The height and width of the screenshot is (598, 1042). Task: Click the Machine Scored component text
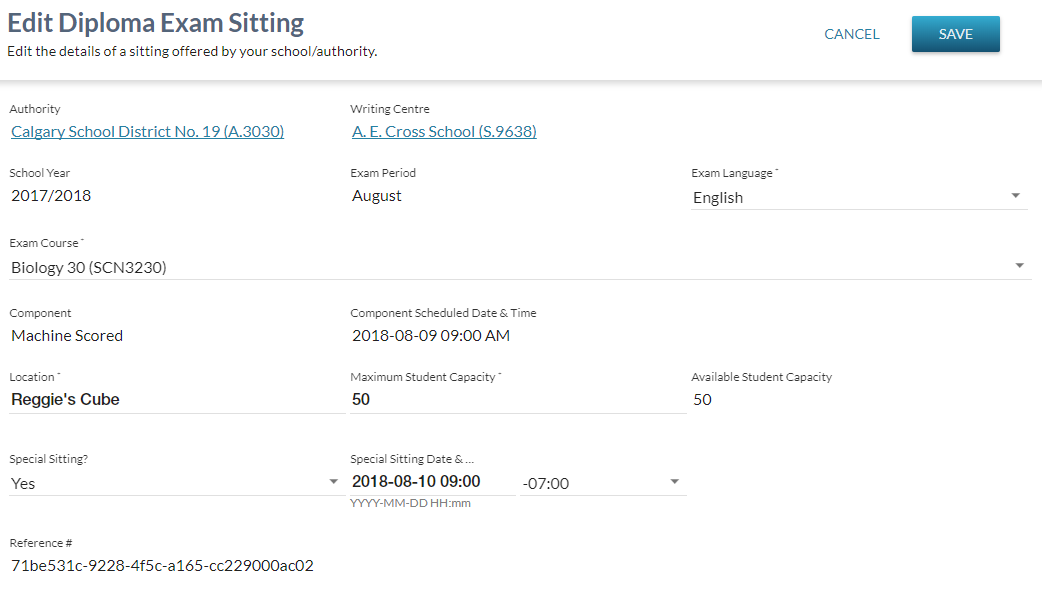[67, 336]
